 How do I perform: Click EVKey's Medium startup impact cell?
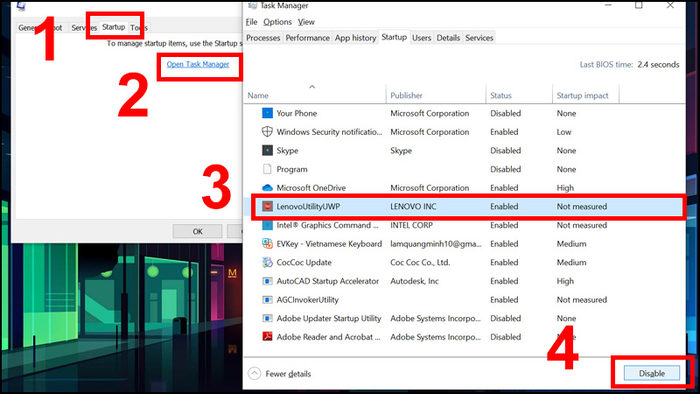[x=571, y=244]
